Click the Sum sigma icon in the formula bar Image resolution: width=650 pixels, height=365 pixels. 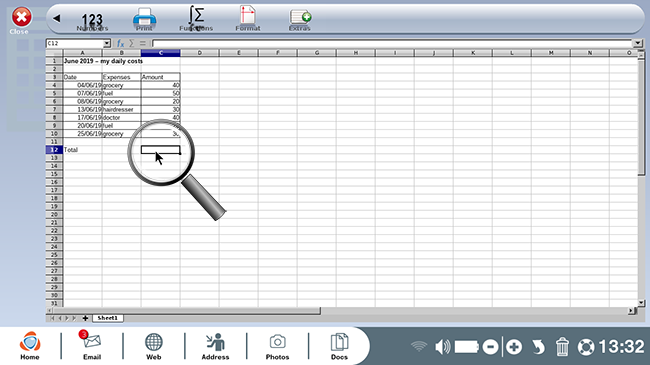(x=132, y=43)
